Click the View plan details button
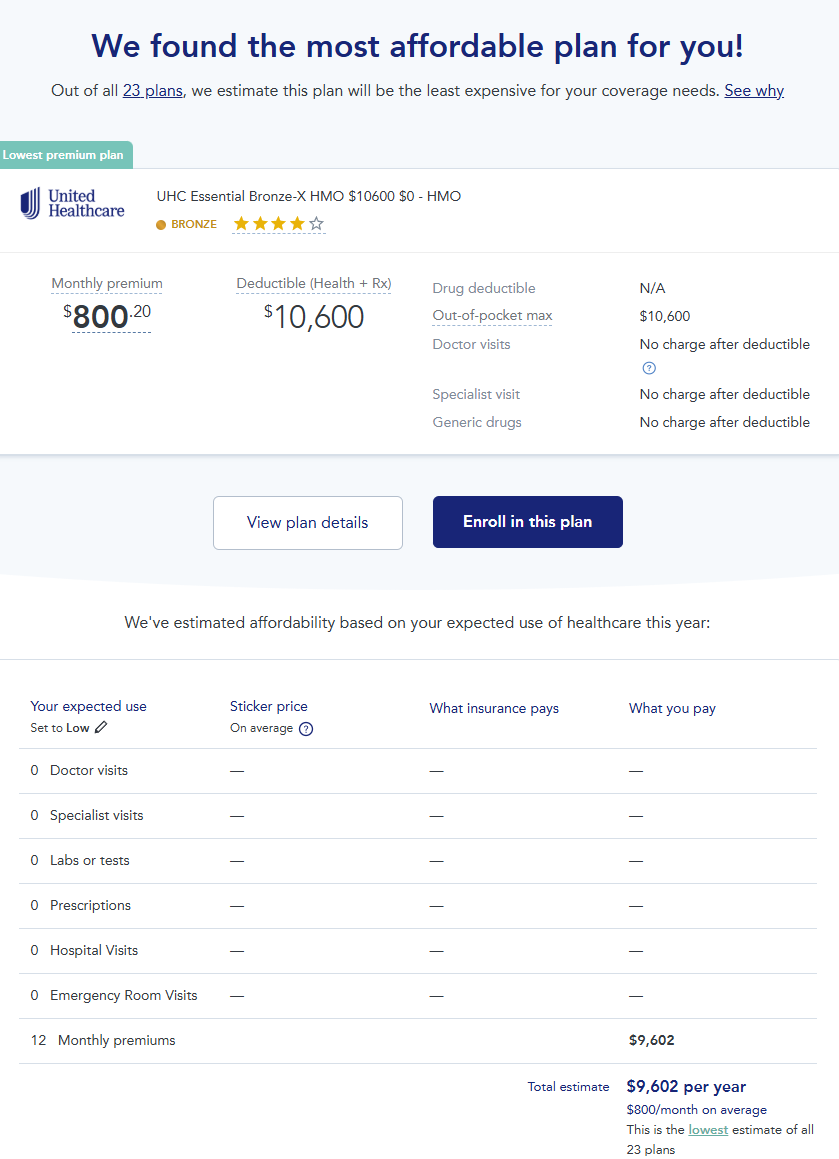 (x=308, y=523)
